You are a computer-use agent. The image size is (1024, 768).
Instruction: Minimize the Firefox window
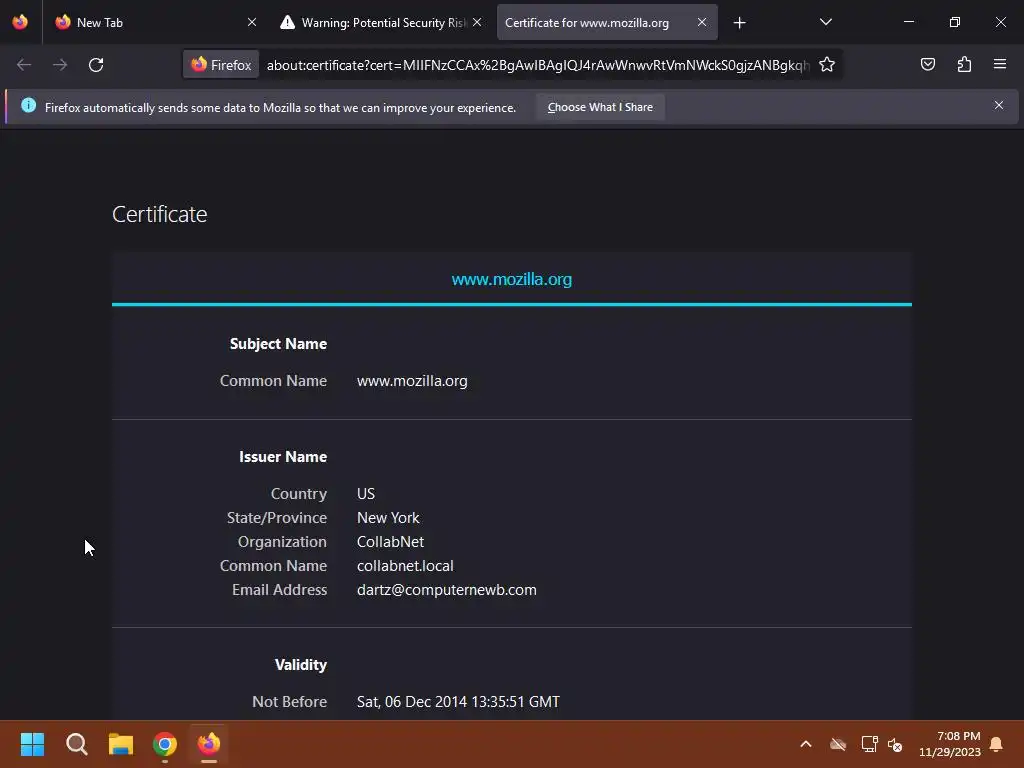(x=908, y=22)
